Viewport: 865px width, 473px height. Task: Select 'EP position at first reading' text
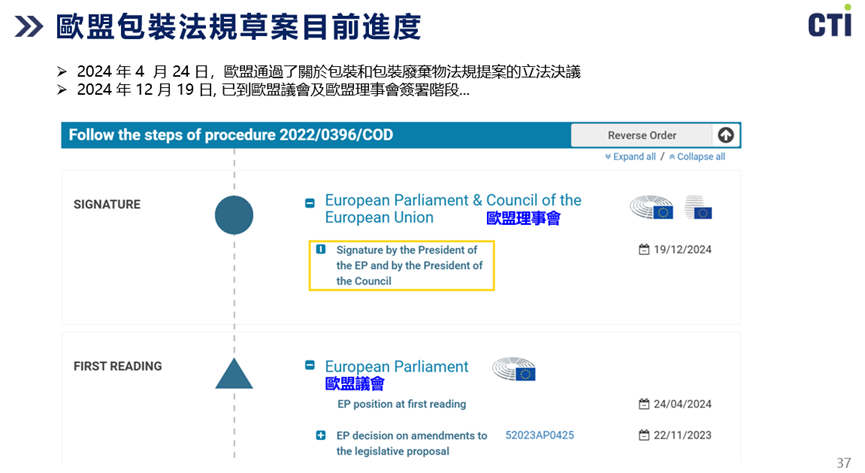[x=402, y=404]
